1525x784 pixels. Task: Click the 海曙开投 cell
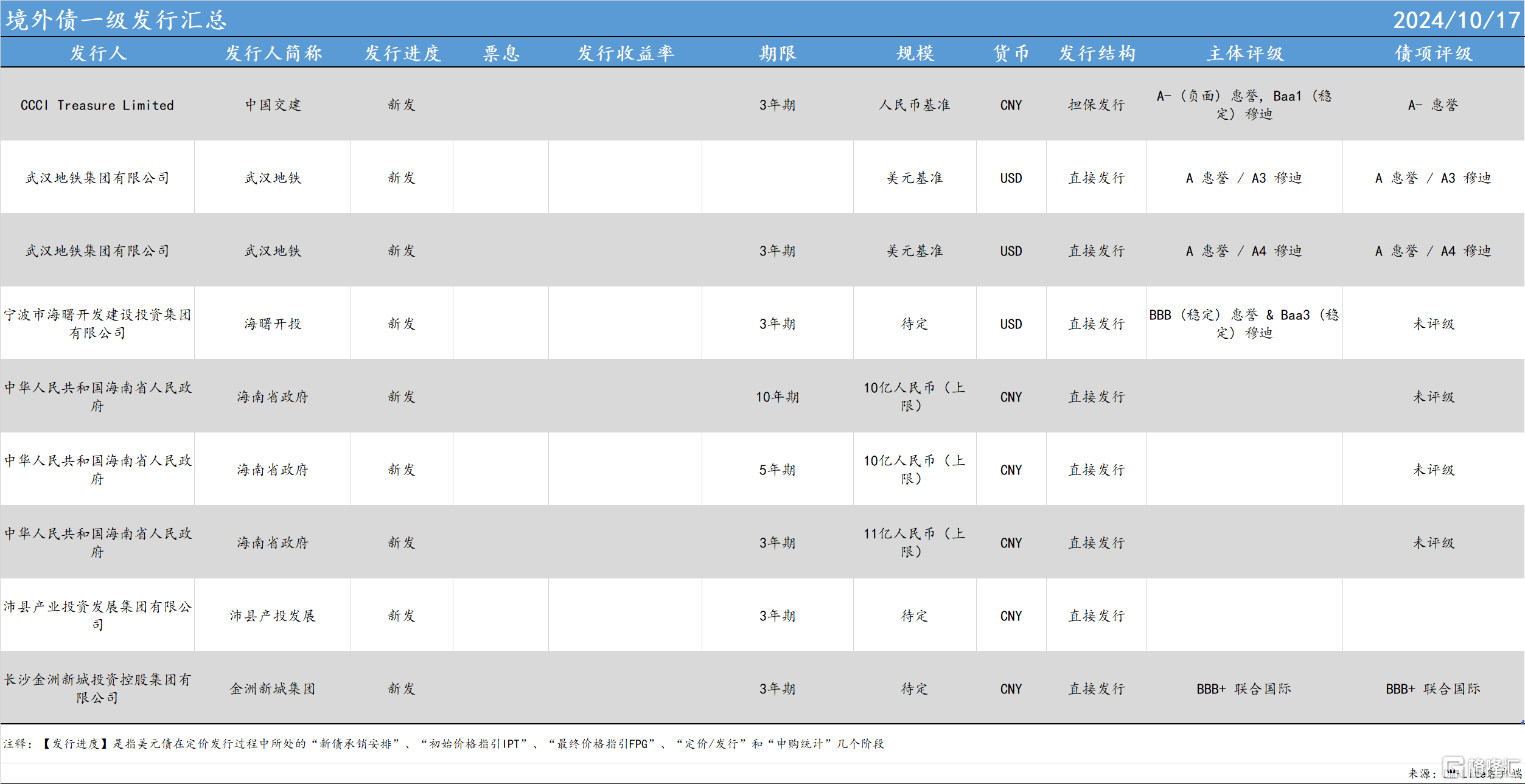point(273,324)
